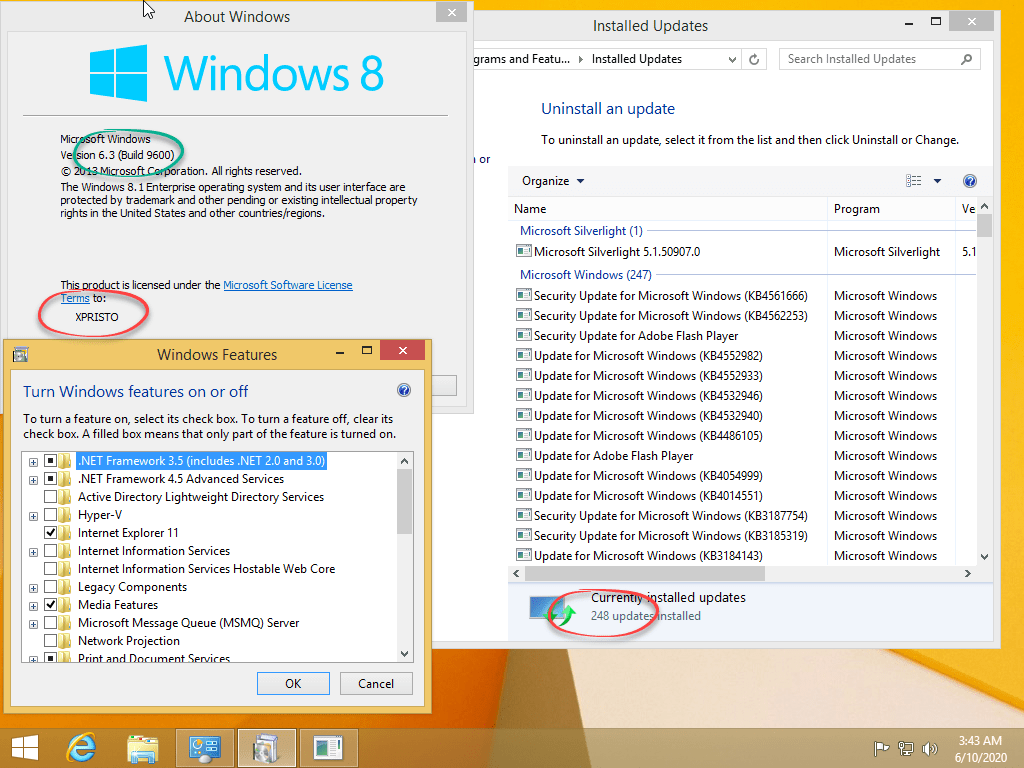This screenshot has height=768, width=1024.
Task: Open help in Installed Updates toolbar
Action: tap(970, 181)
